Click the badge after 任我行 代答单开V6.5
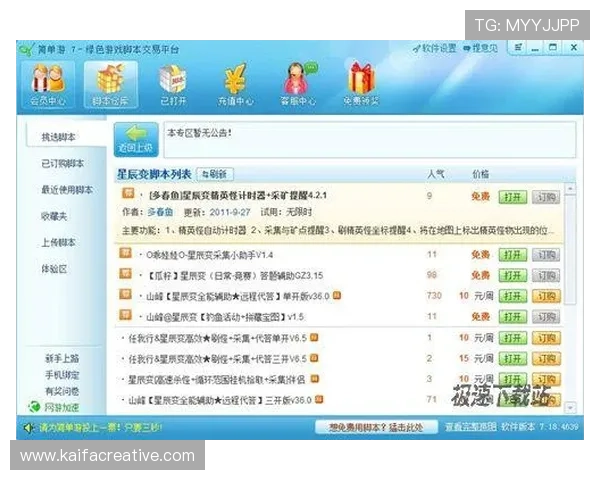 (314, 338)
